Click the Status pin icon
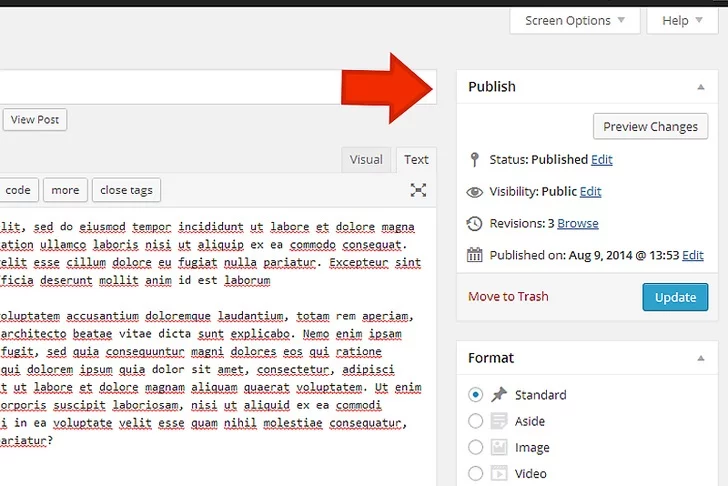The width and height of the screenshot is (728, 486). tap(475, 159)
